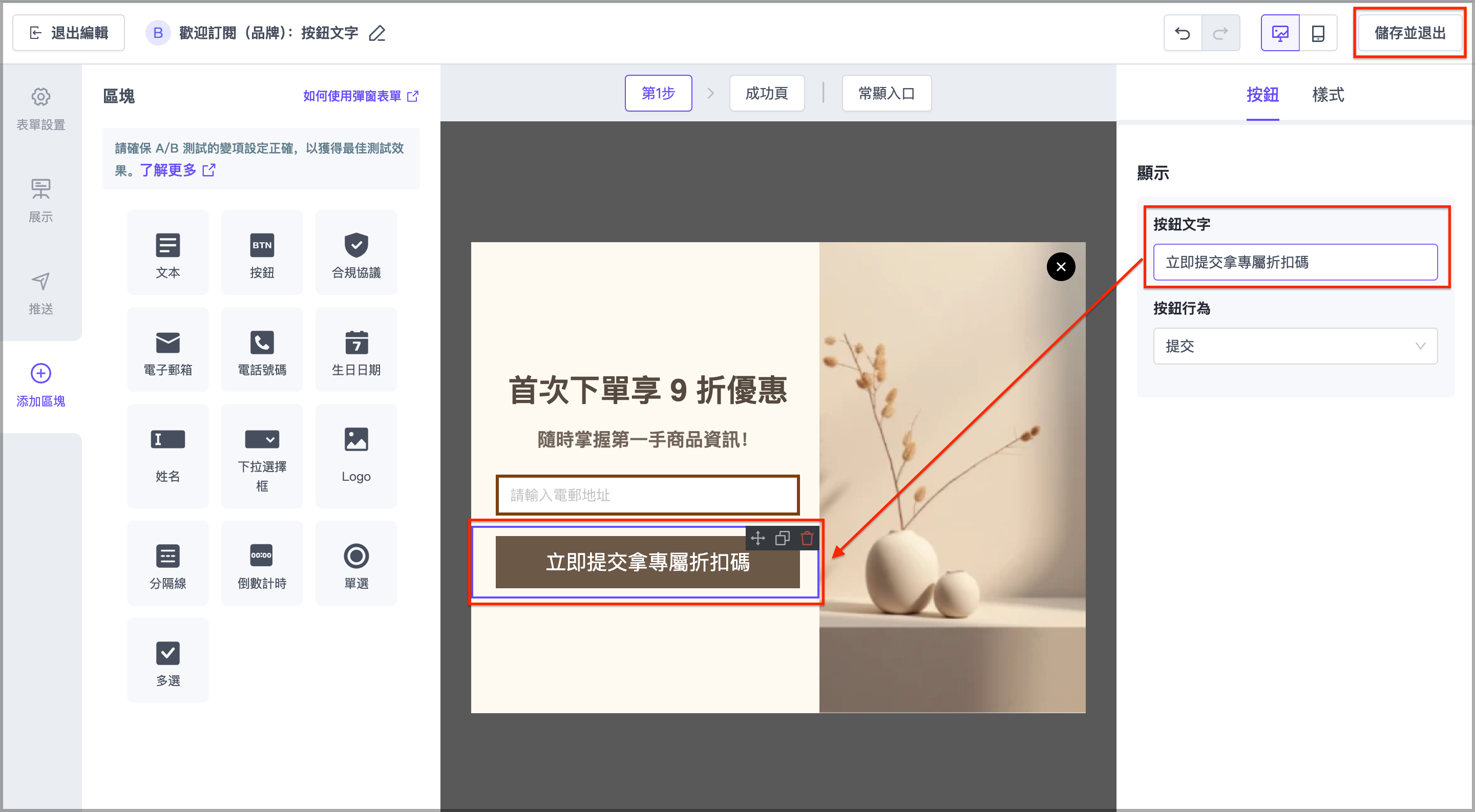This screenshot has width=1475, height=812.
Task: Add a multi-select (多選) checkbox block
Action: coord(168,661)
